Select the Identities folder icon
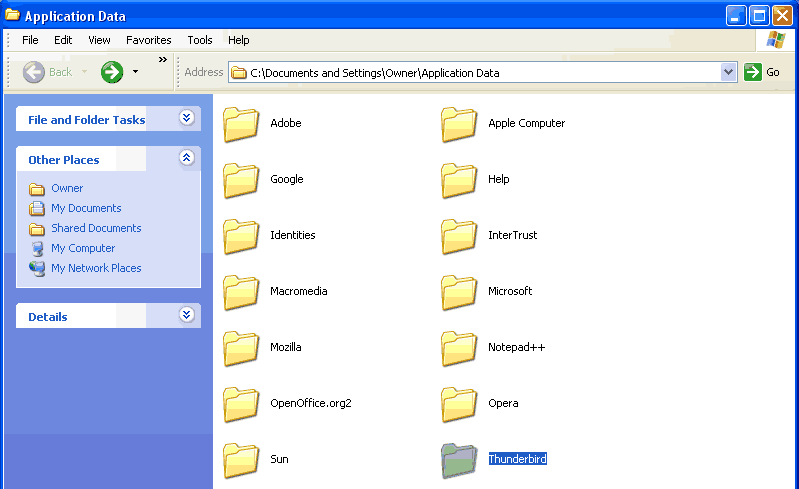This screenshot has height=489, width=799. (241, 236)
